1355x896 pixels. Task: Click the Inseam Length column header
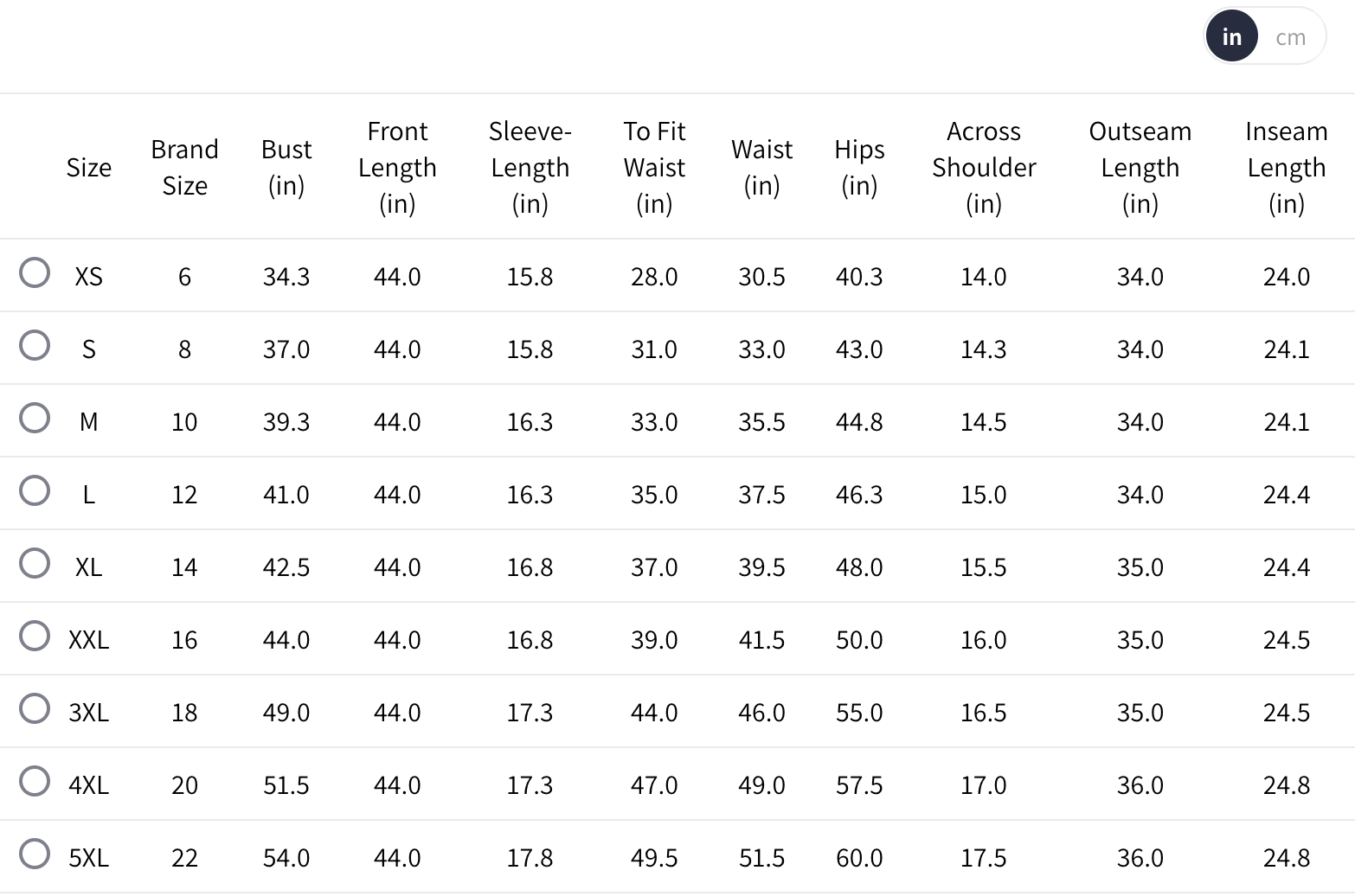(1286, 167)
